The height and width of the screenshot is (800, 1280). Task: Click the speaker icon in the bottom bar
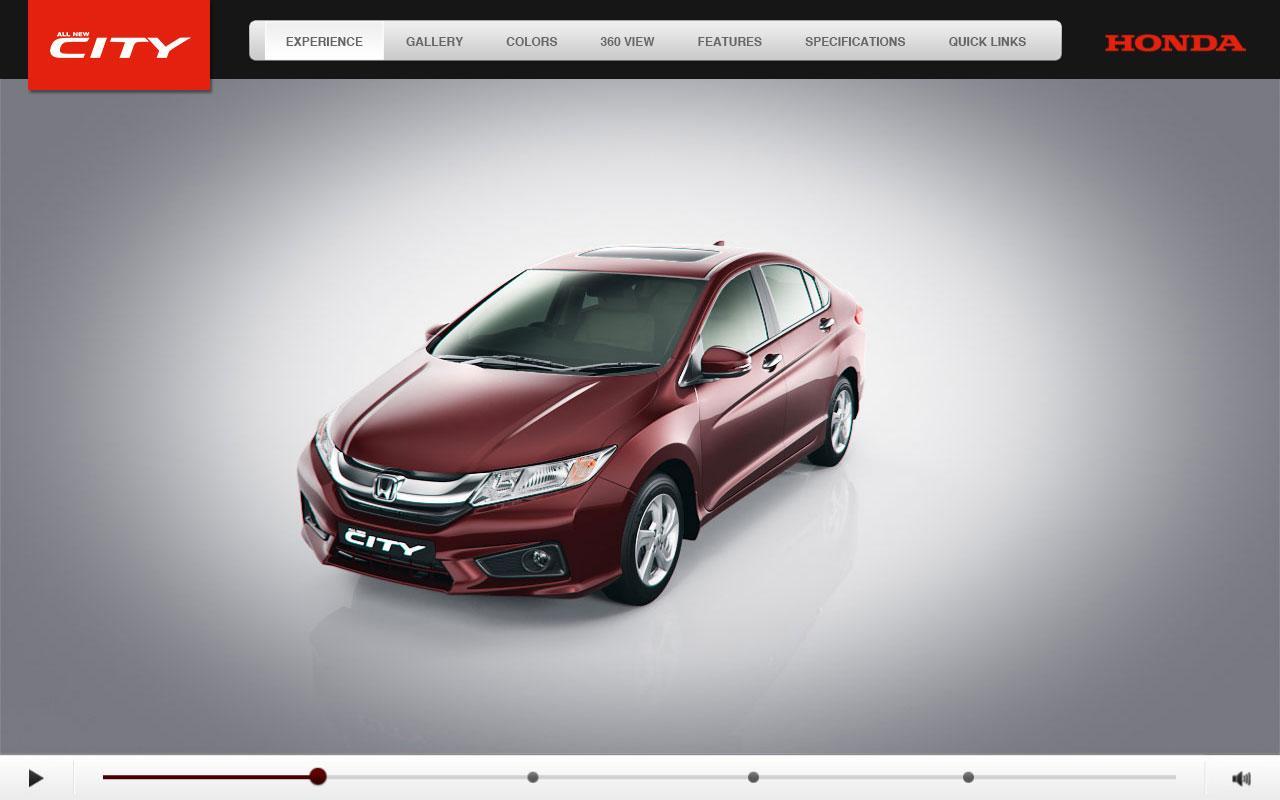[1241, 777]
